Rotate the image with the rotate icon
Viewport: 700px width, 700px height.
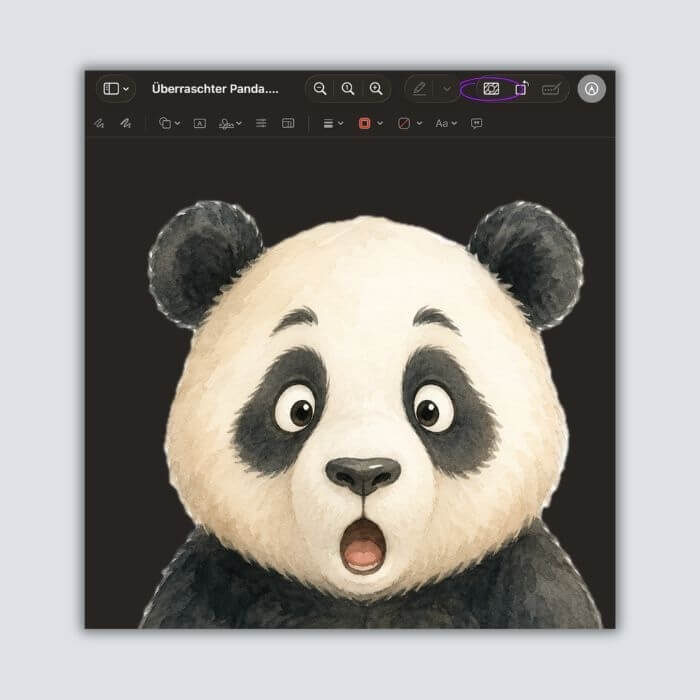tap(521, 88)
